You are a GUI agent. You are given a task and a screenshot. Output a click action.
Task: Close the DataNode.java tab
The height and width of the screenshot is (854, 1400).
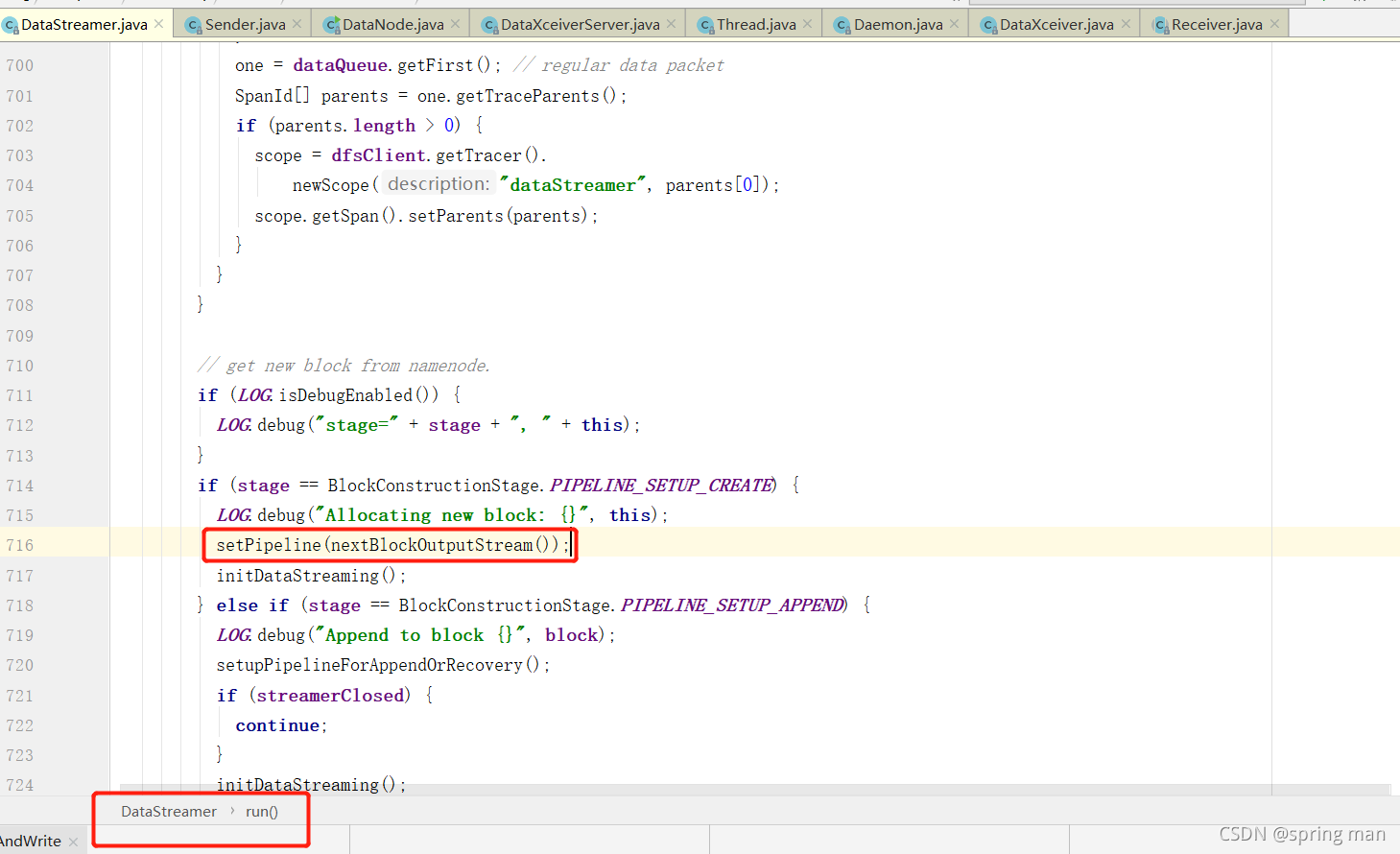click(x=455, y=24)
